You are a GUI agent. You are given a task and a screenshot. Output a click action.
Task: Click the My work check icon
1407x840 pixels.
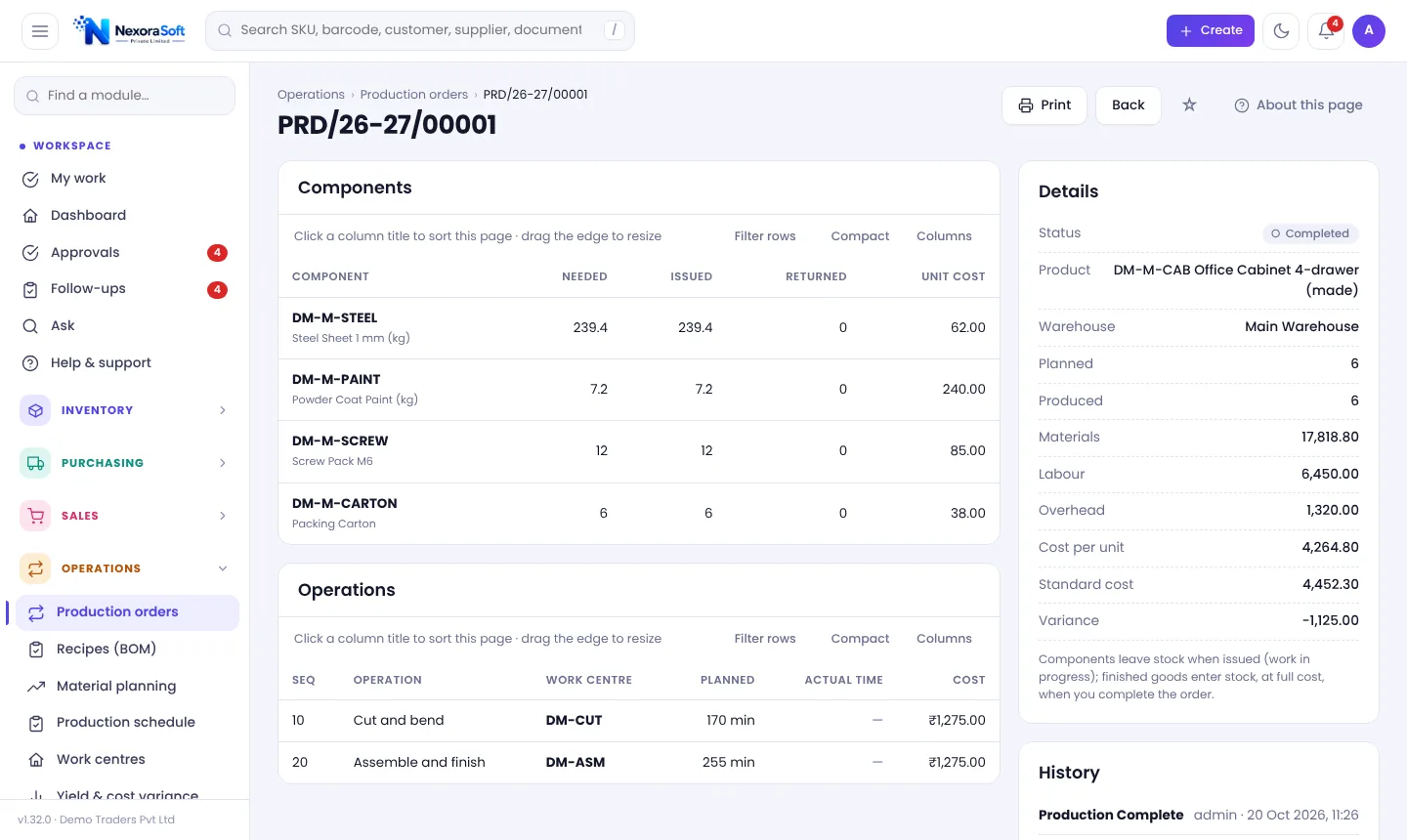coord(30,179)
